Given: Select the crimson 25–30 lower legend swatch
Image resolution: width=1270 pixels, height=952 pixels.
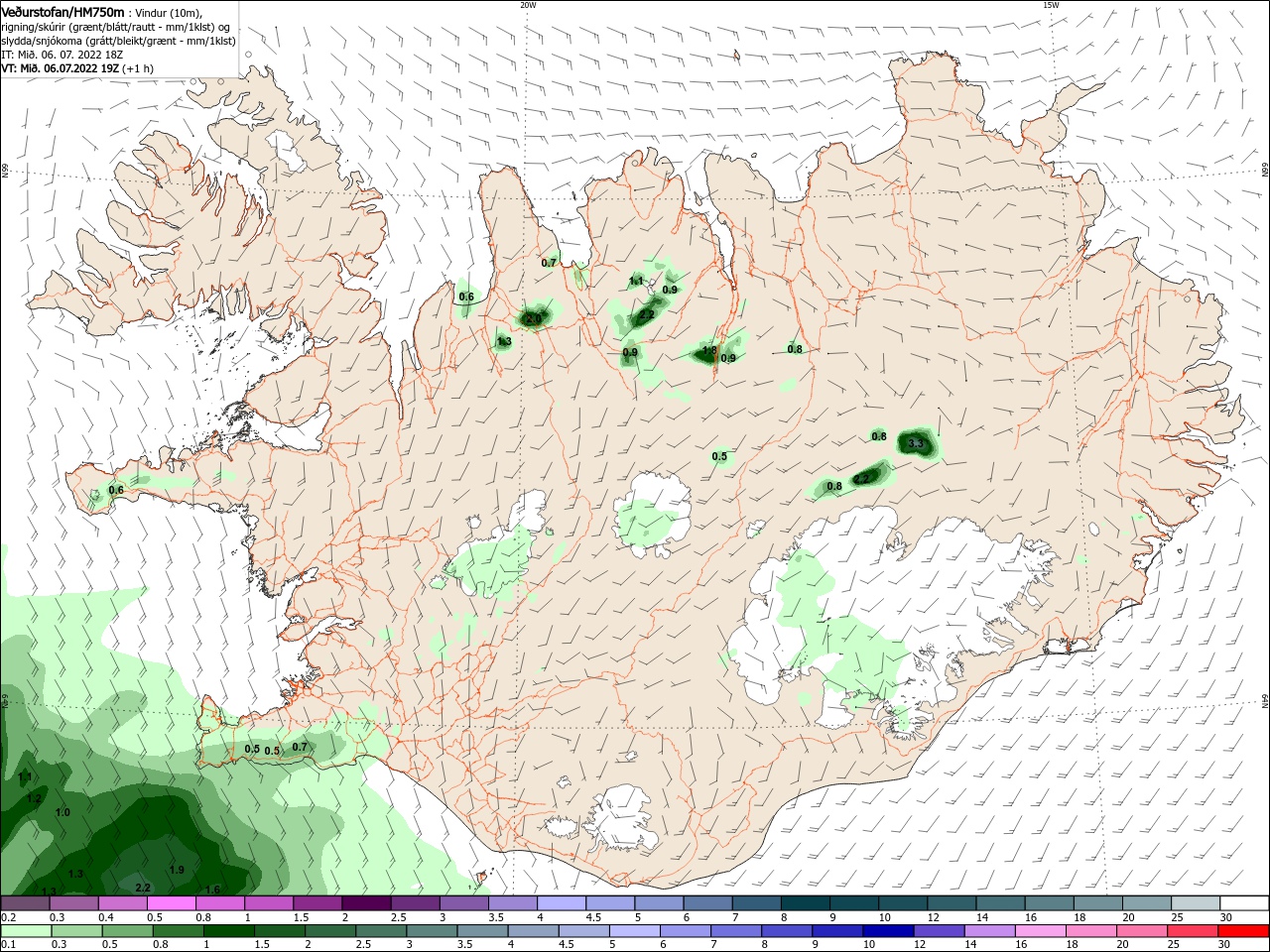Looking at the screenshot, I should coord(1193,930).
